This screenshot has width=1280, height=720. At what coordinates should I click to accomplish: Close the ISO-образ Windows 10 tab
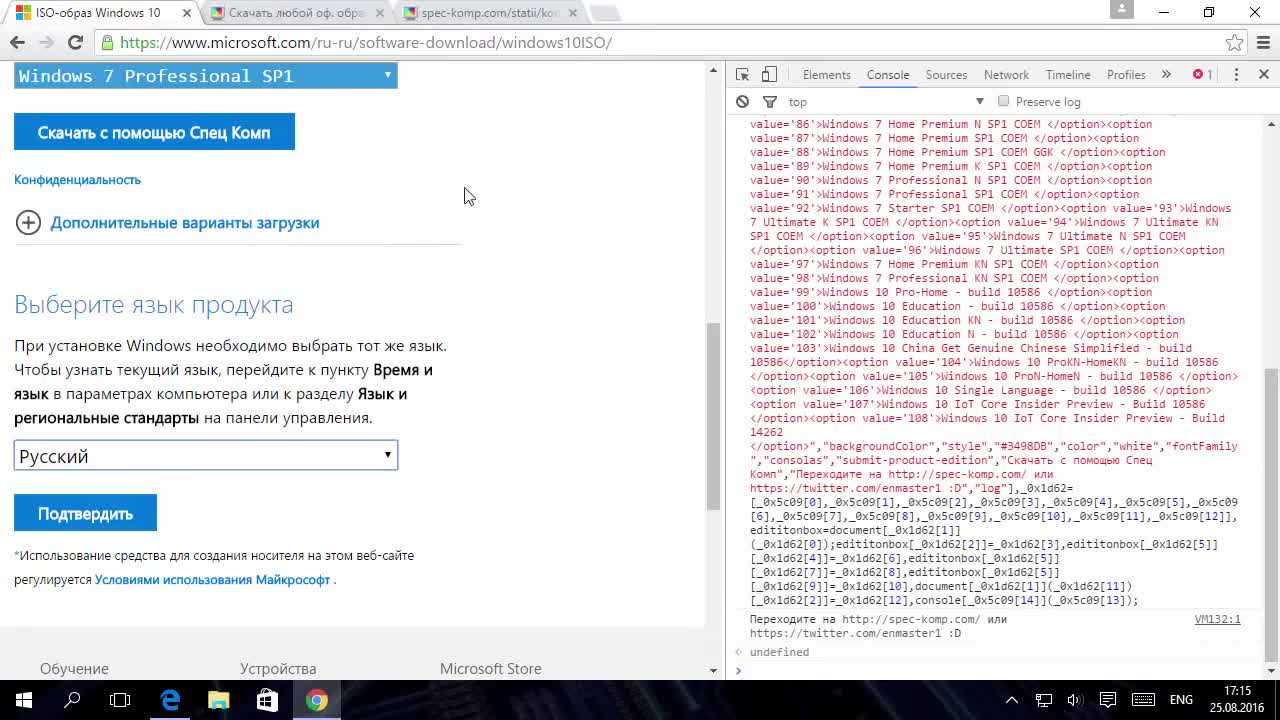(x=186, y=13)
